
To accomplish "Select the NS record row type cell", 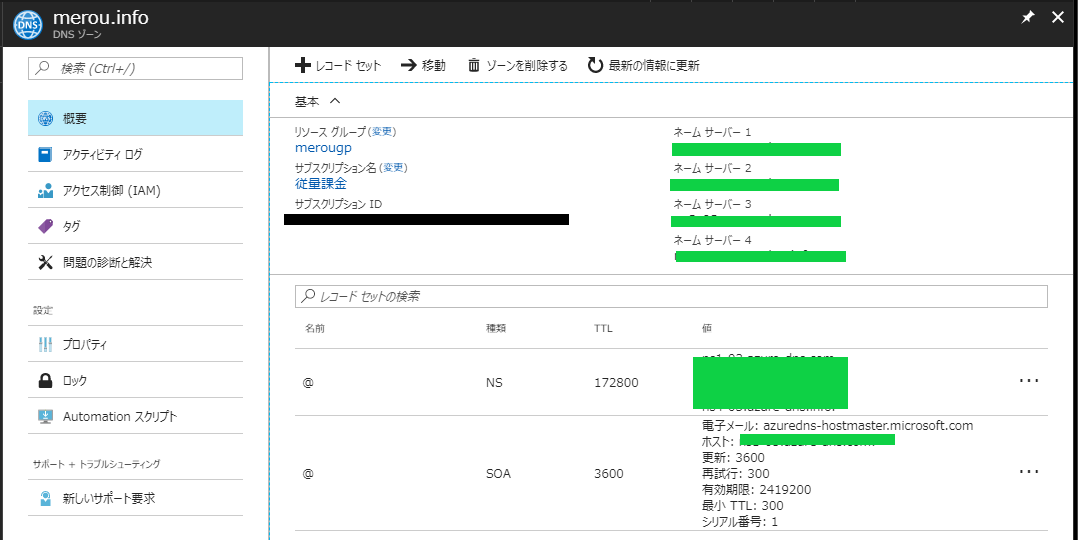I will (x=494, y=382).
